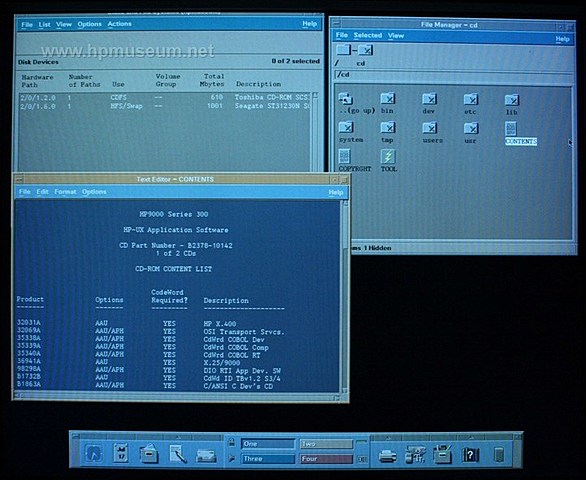Click Disk Devices list vertical scrollbar

pyautogui.click(x=315, y=131)
